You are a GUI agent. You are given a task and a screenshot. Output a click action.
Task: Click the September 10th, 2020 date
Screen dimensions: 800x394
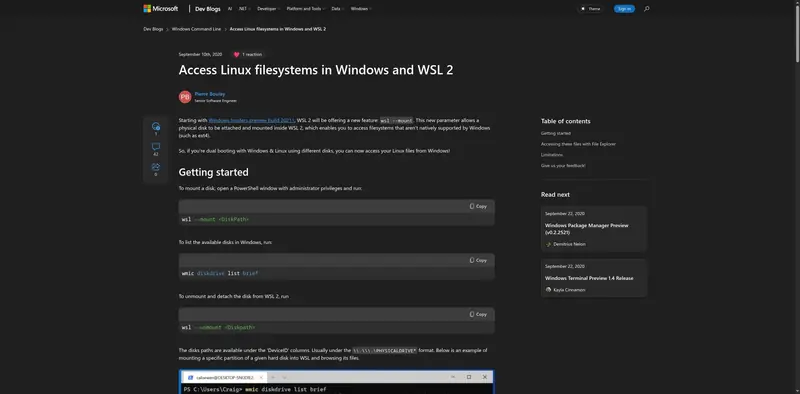200,54
